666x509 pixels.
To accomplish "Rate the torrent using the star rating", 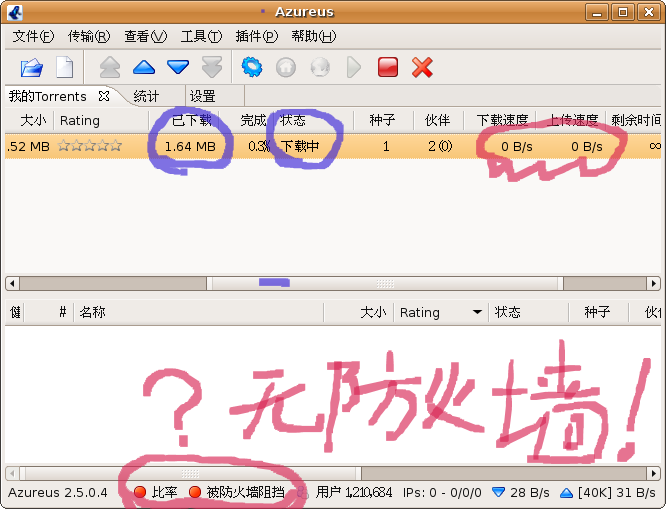I will point(90,146).
